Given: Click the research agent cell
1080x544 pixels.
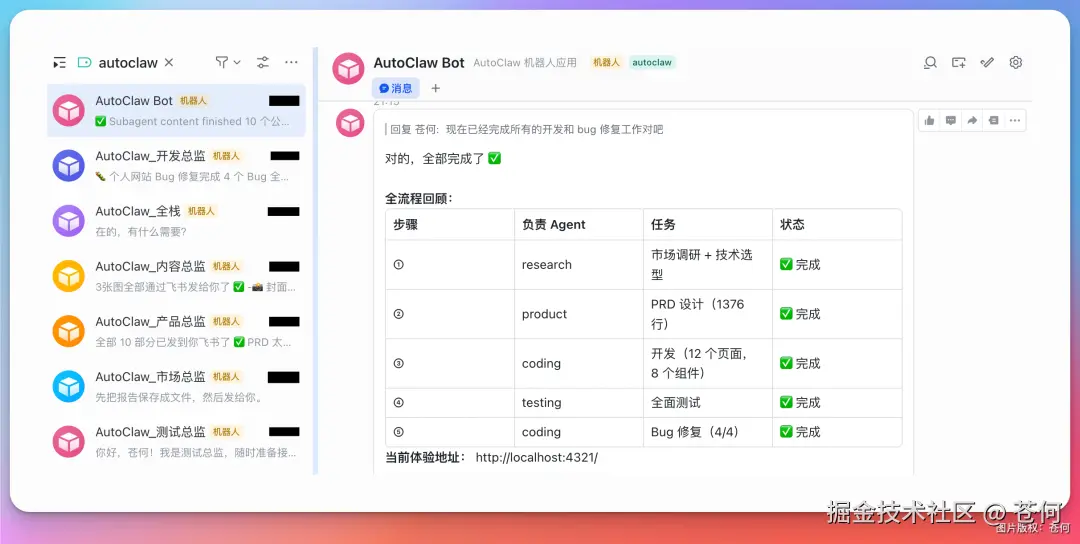Looking at the screenshot, I should pos(579,264).
